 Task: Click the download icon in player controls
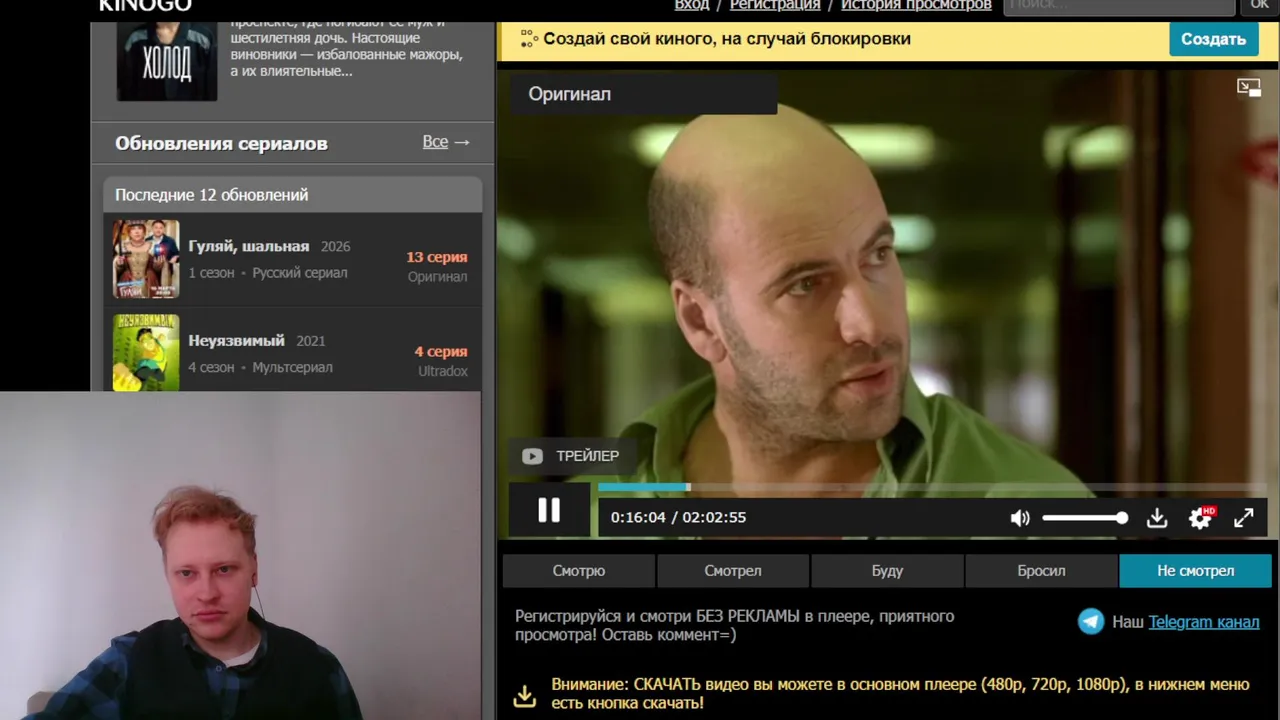pyautogui.click(x=1157, y=518)
